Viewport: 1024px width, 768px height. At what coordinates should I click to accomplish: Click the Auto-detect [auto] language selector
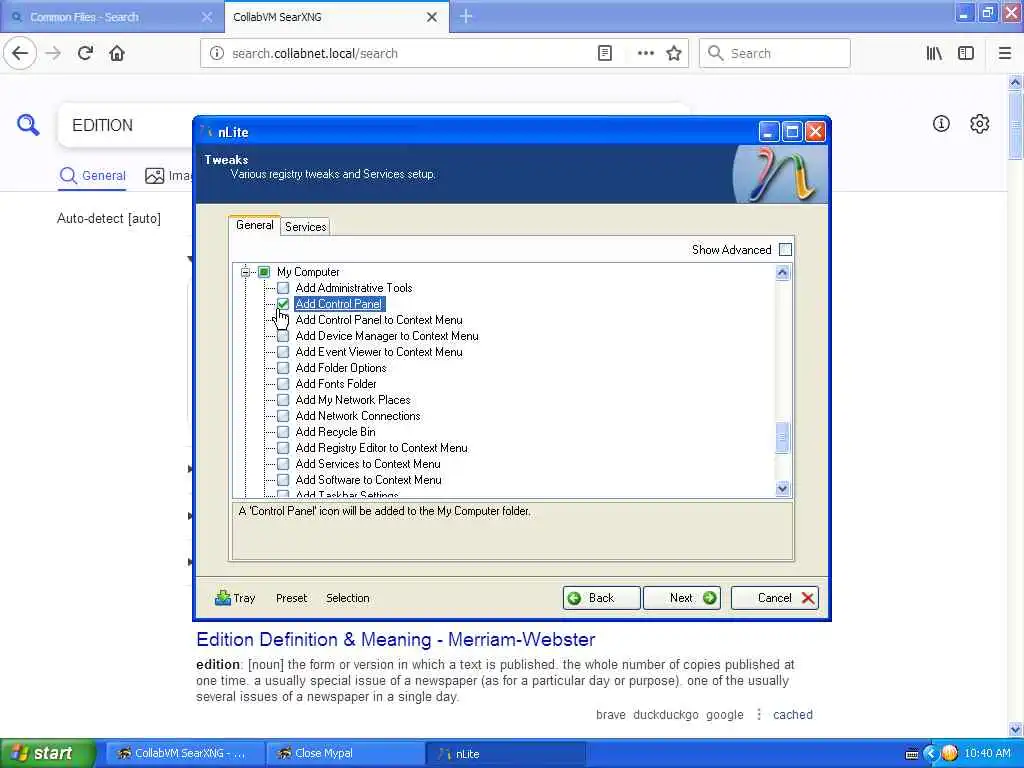109,218
